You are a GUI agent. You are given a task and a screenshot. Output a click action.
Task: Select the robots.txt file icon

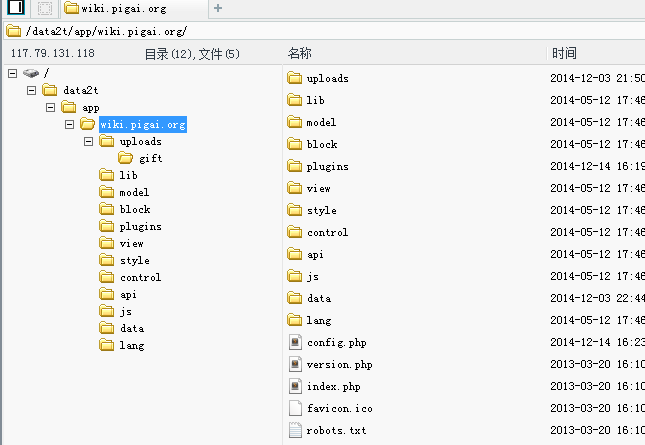click(295, 430)
